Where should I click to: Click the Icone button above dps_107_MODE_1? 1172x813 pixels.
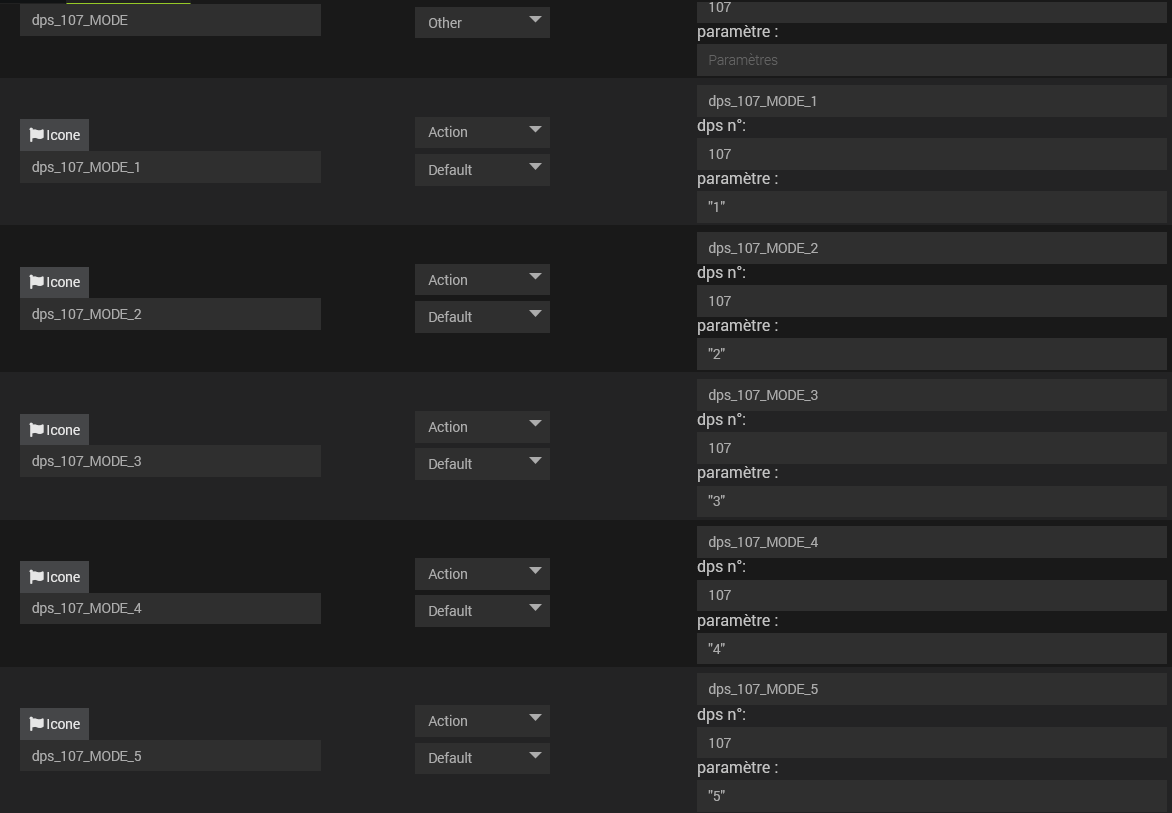(x=54, y=135)
